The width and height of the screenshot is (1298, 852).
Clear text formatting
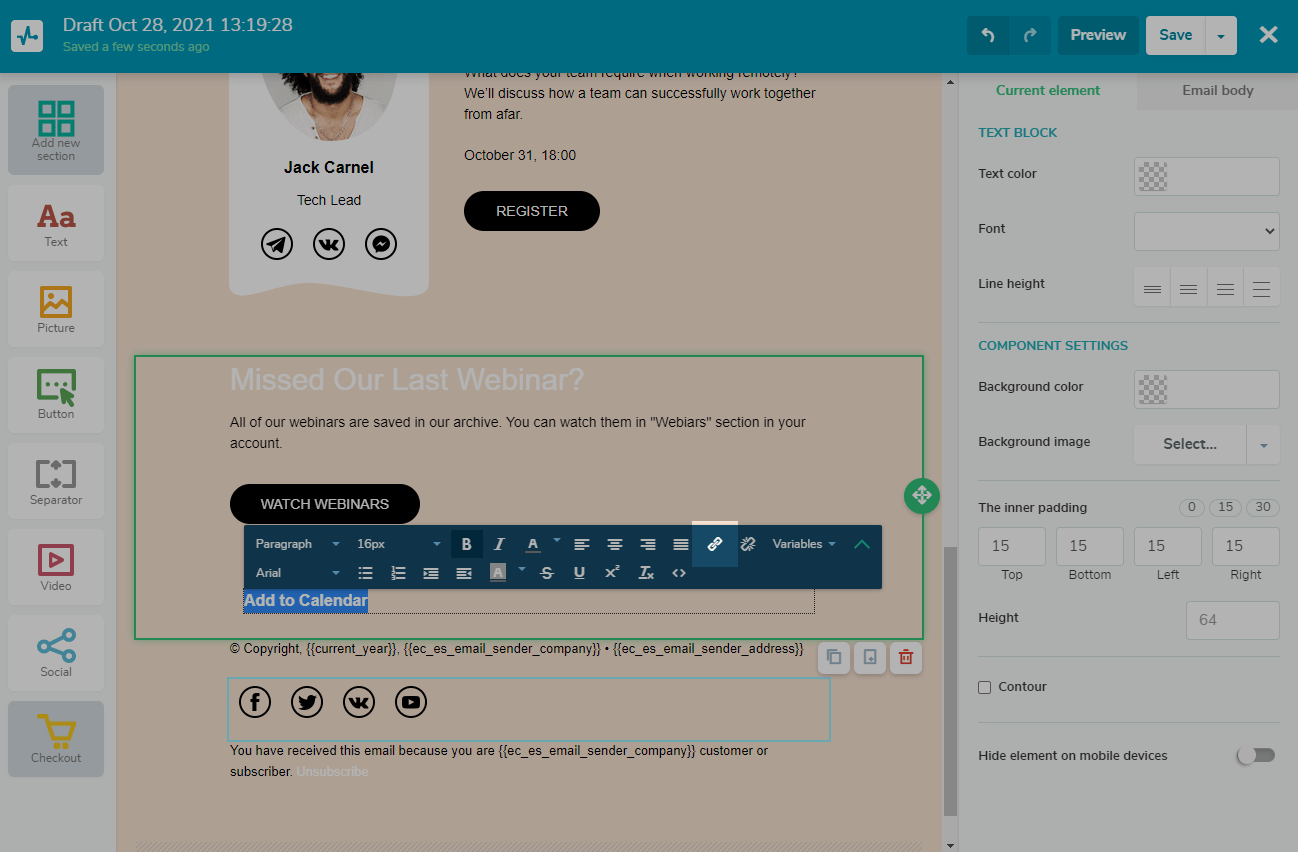[x=646, y=573]
